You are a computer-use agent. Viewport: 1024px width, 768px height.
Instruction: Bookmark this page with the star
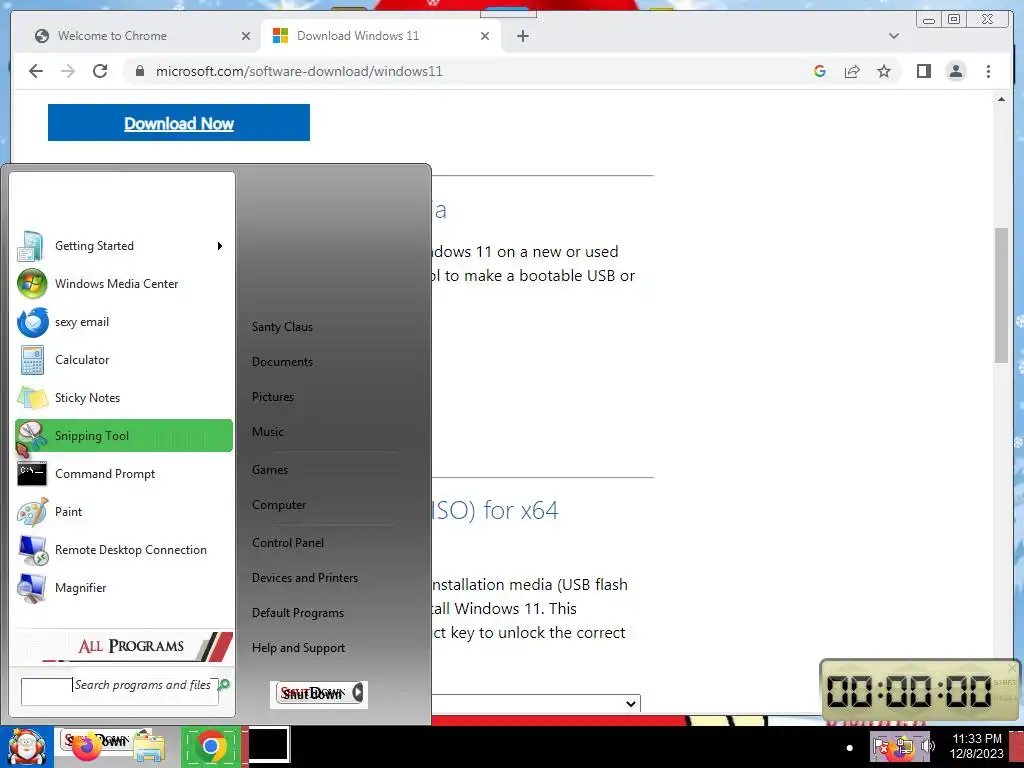(x=884, y=71)
